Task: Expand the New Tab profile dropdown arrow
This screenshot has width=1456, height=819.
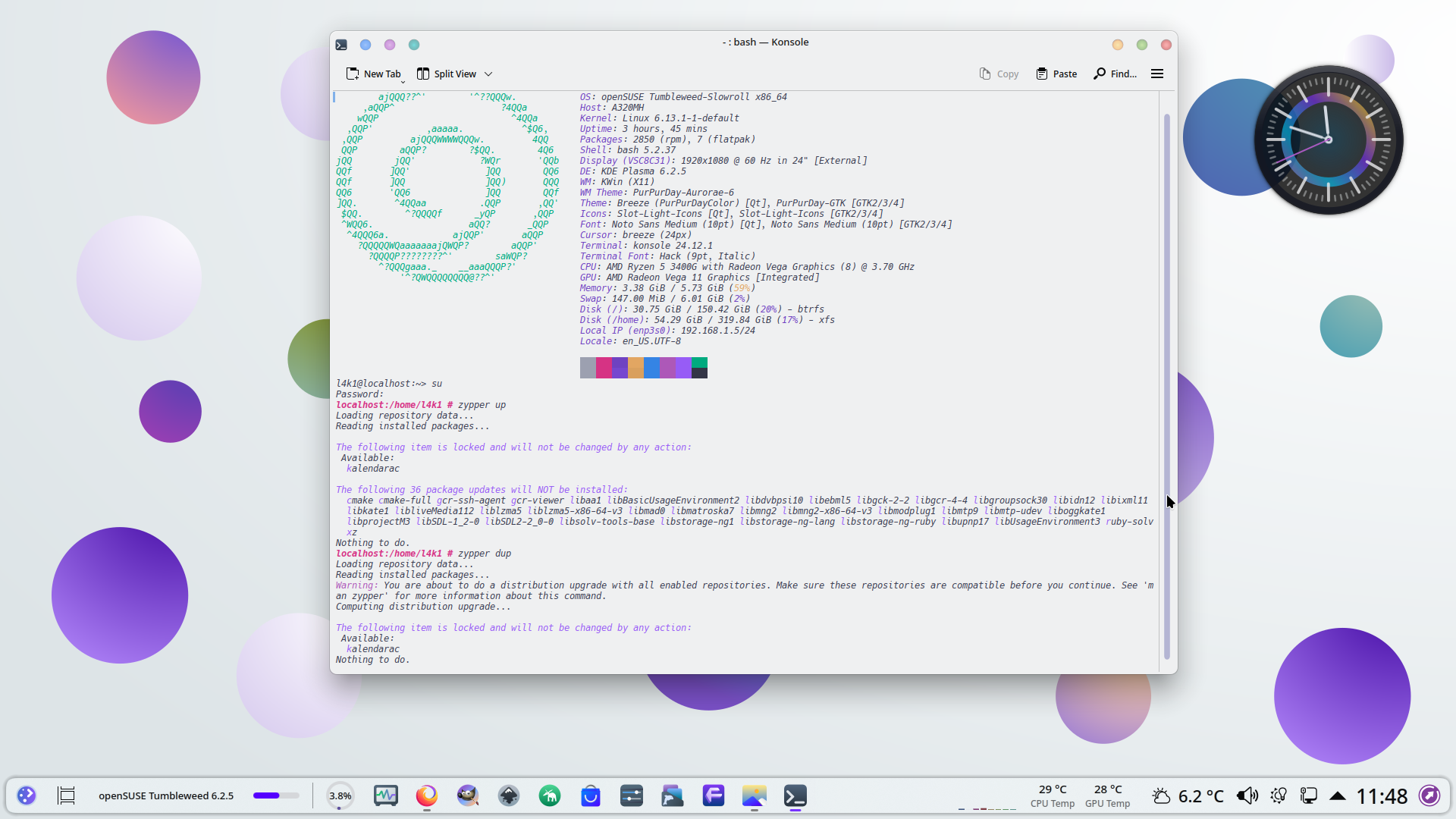Action: pos(403,80)
